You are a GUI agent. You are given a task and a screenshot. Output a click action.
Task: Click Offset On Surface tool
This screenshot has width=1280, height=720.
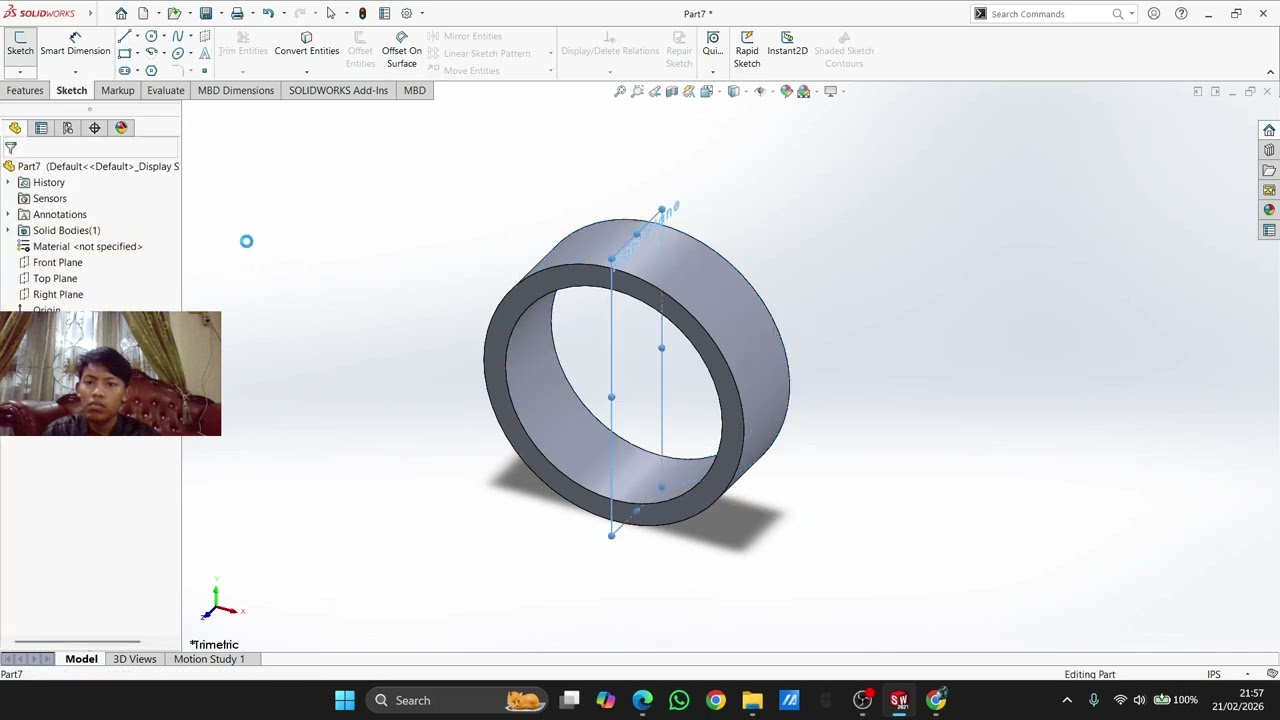(x=401, y=50)
